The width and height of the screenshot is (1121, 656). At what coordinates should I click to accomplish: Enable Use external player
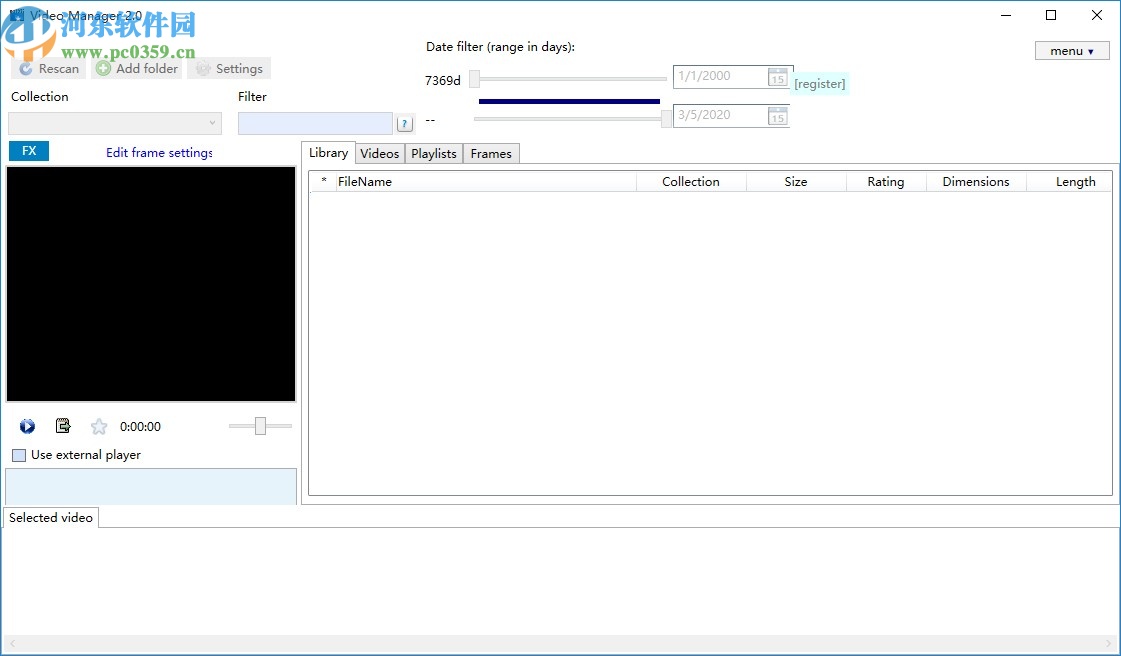pyautogui.click(x=18, y=455)
